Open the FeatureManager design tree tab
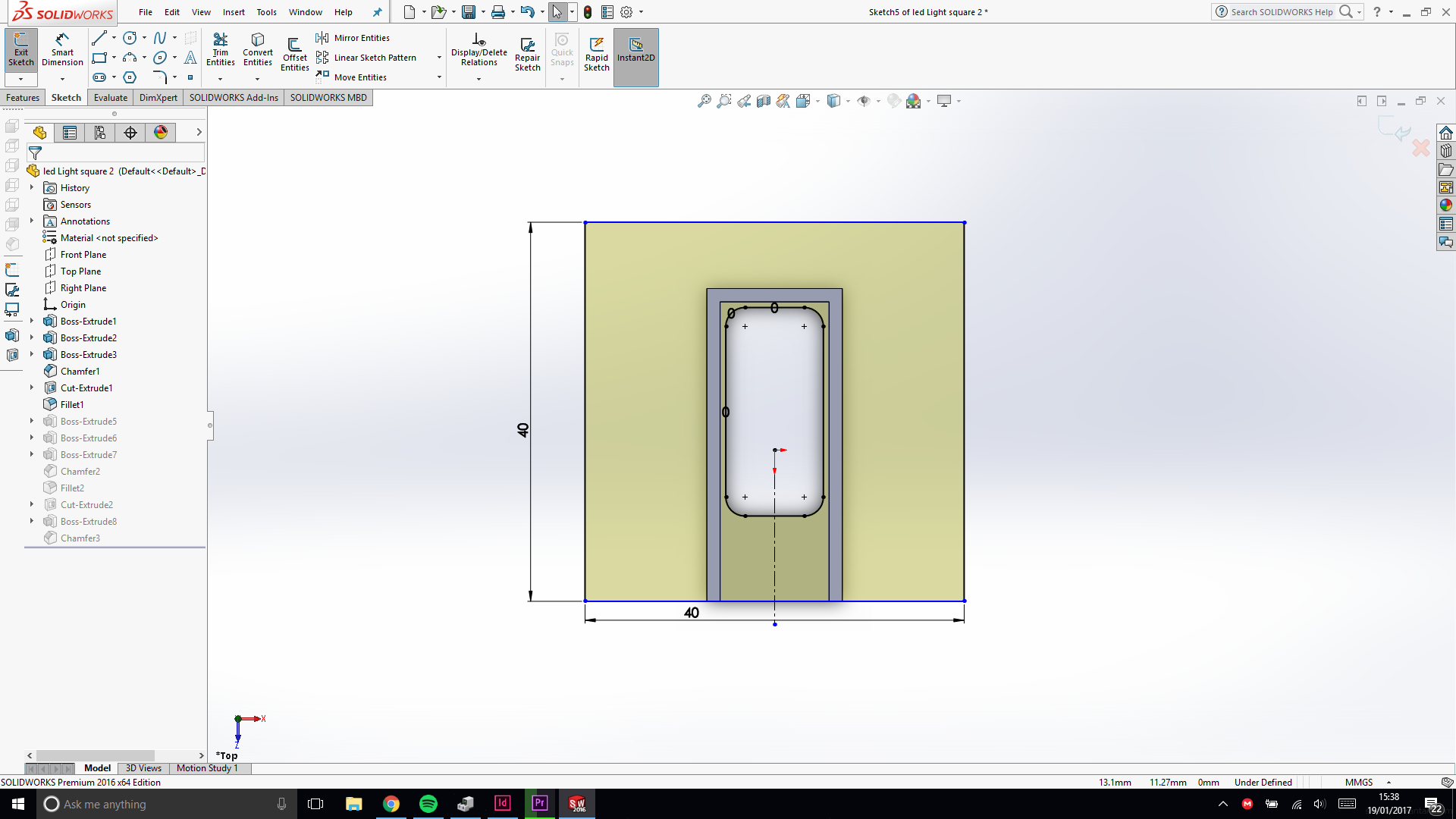Viewport: 1456px width, 819px height. pyautogui.click(x=39, y=133)
